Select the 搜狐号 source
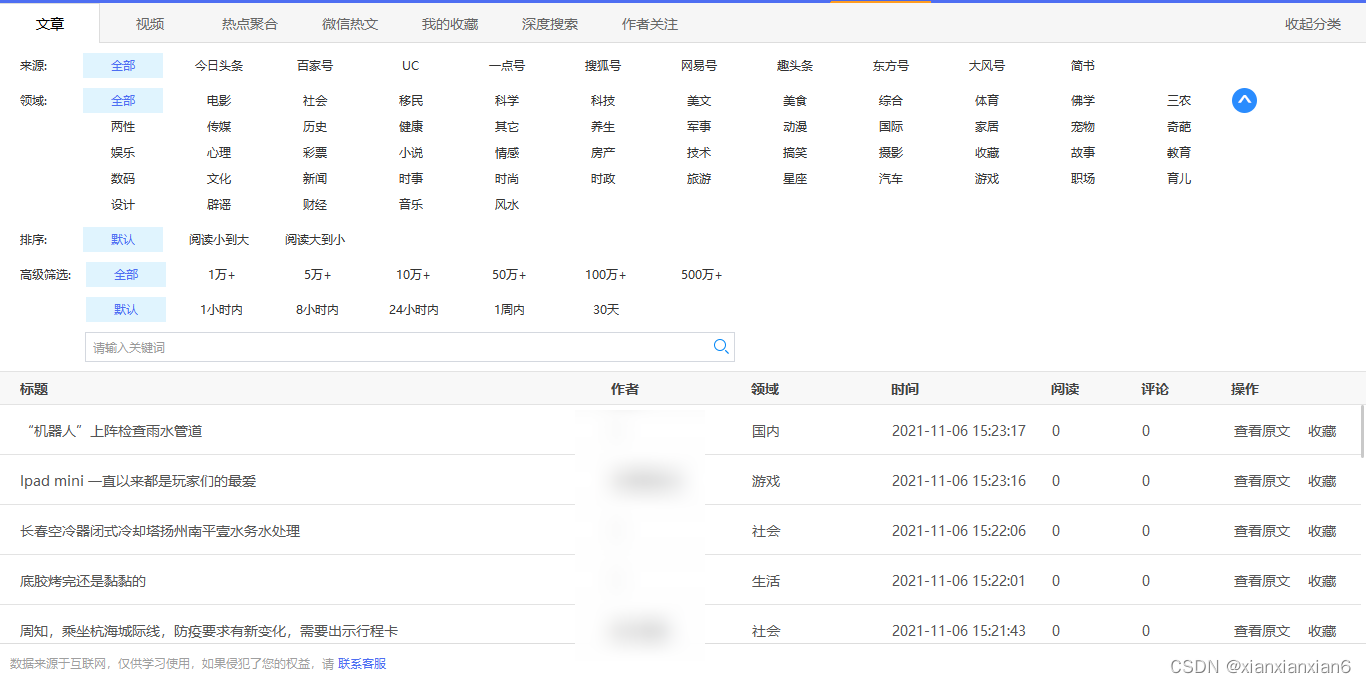Screen dimensions: 1366x683 point(603,66)
